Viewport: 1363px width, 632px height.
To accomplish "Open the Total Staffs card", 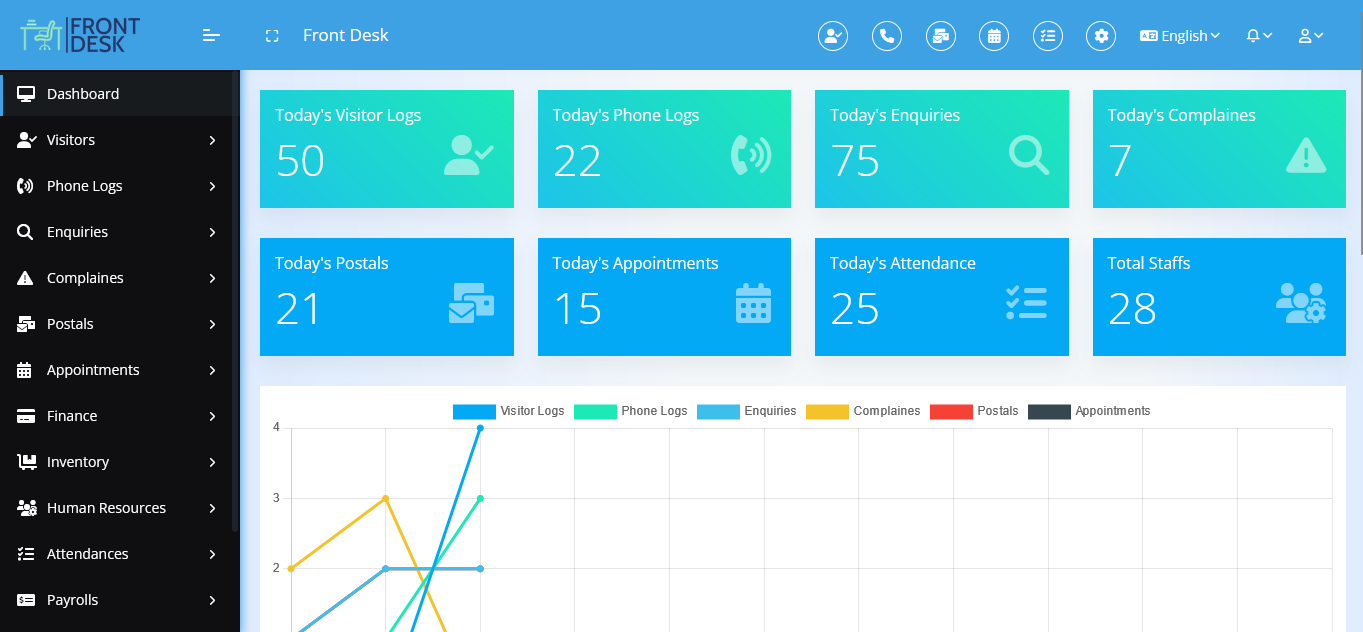I will tap(1218, 297).
